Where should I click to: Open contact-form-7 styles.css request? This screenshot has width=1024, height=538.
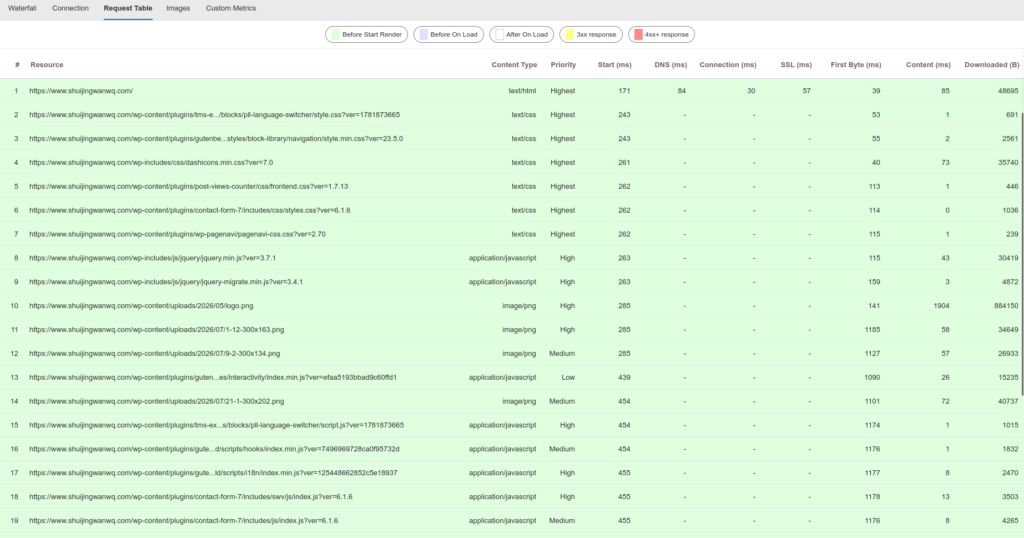pyautogui.click(x=189, y=210)
